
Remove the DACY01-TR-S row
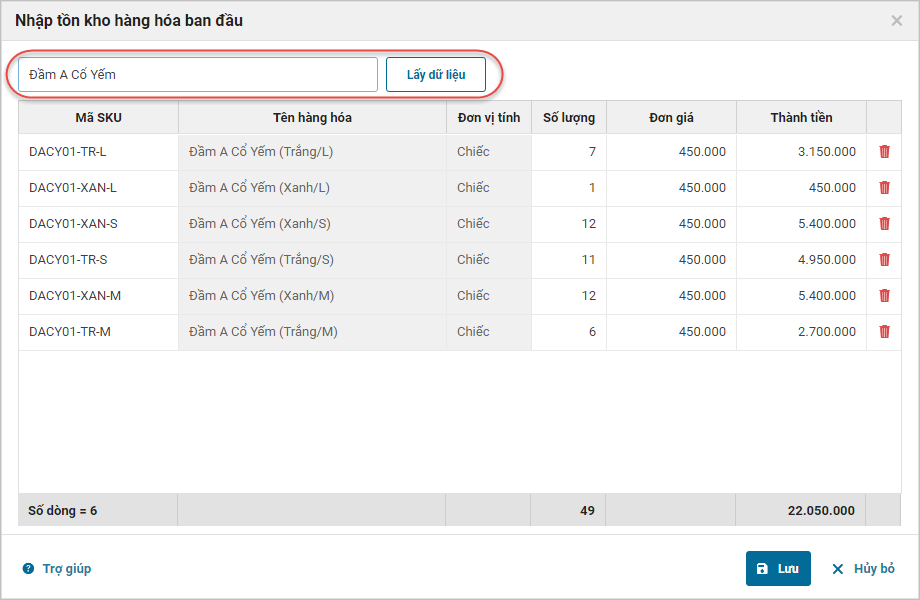tap(884, 260)
